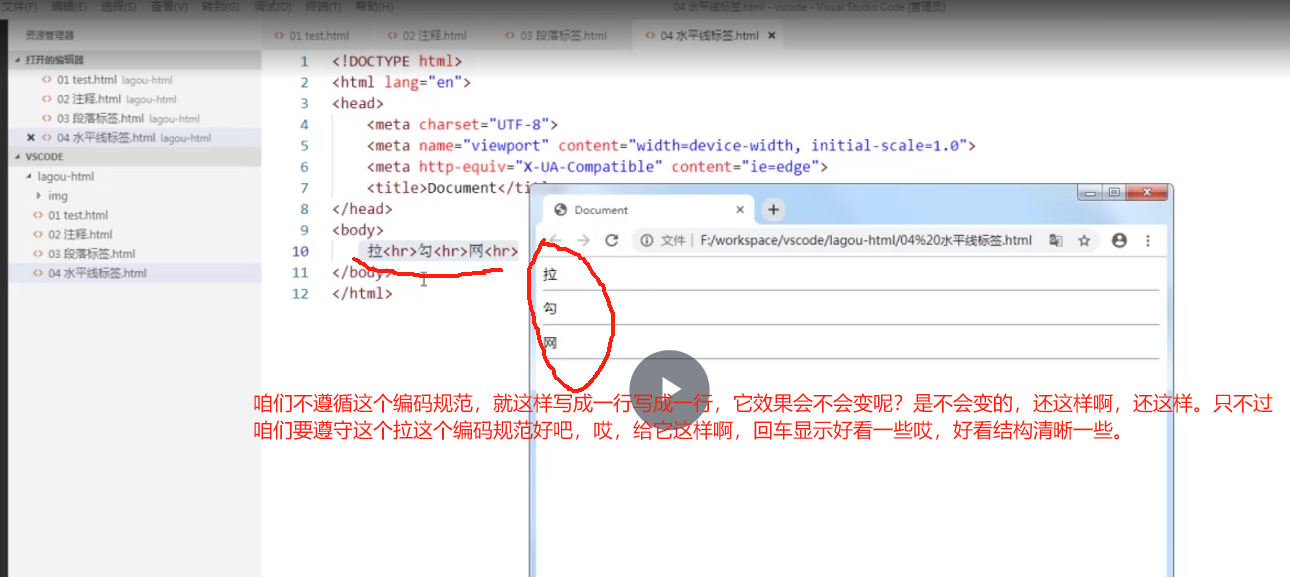This screenshot has width=1290, height=577.
Task: Click the browser profile avatar icon
Action: coord(1119,240)
